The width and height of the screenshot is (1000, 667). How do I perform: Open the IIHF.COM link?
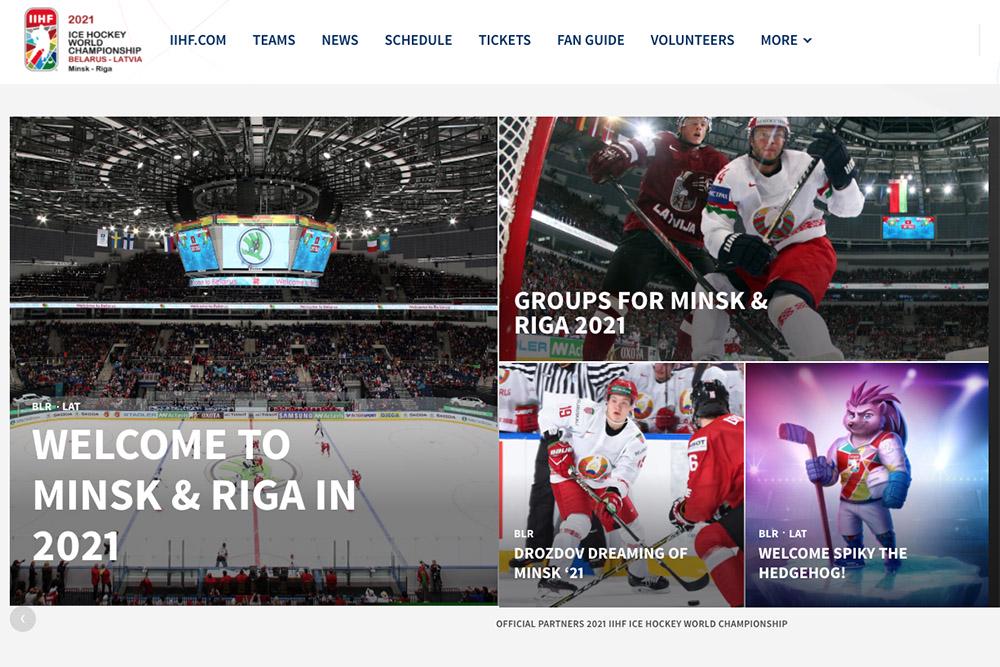click(x=198, y=40)
